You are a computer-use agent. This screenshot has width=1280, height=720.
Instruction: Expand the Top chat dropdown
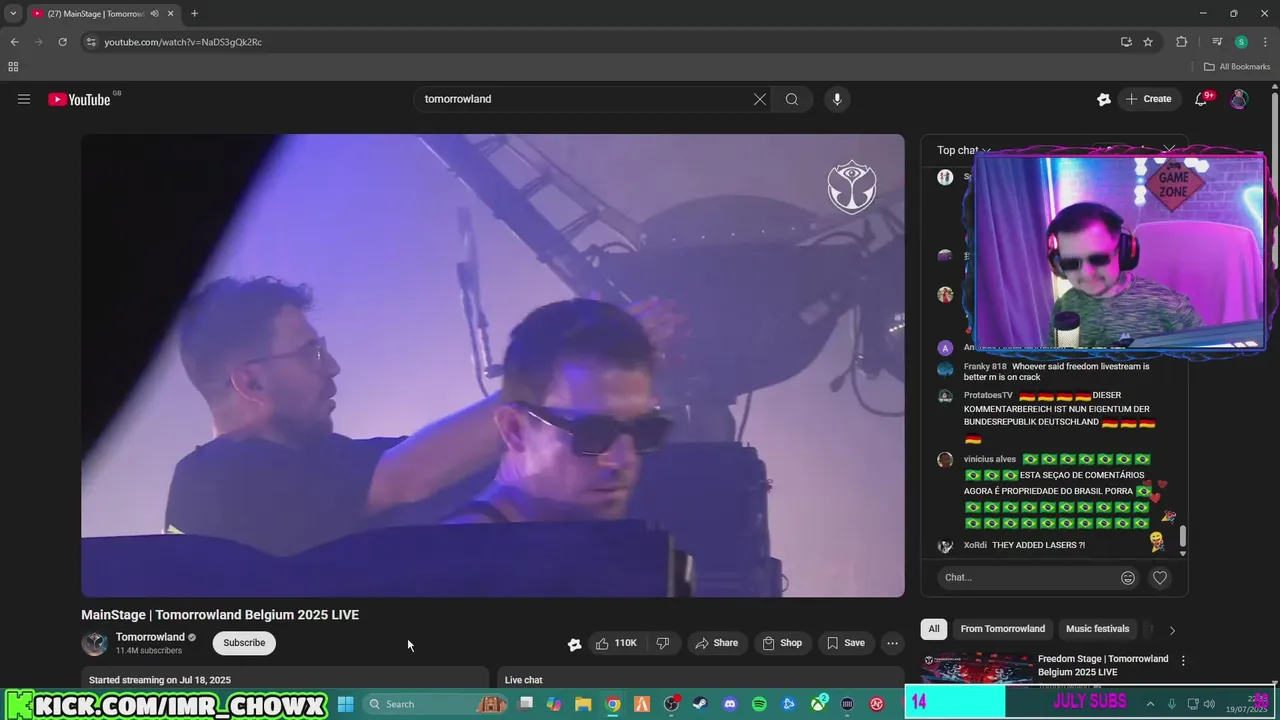[963, 150]
